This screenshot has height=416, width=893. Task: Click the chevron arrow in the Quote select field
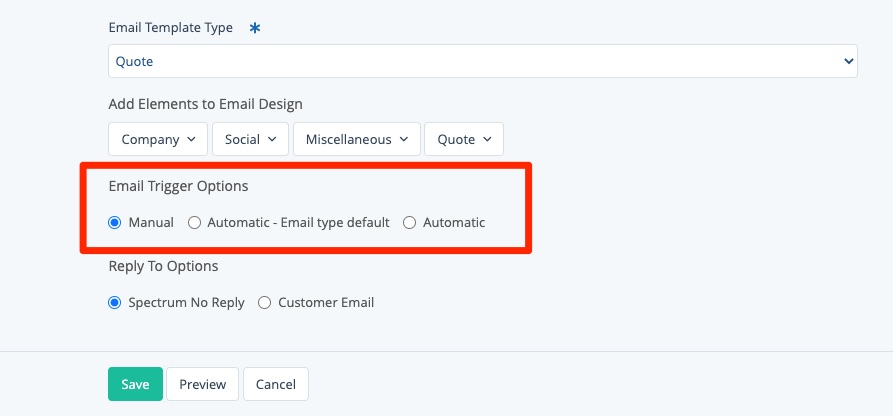click(848, 61)
